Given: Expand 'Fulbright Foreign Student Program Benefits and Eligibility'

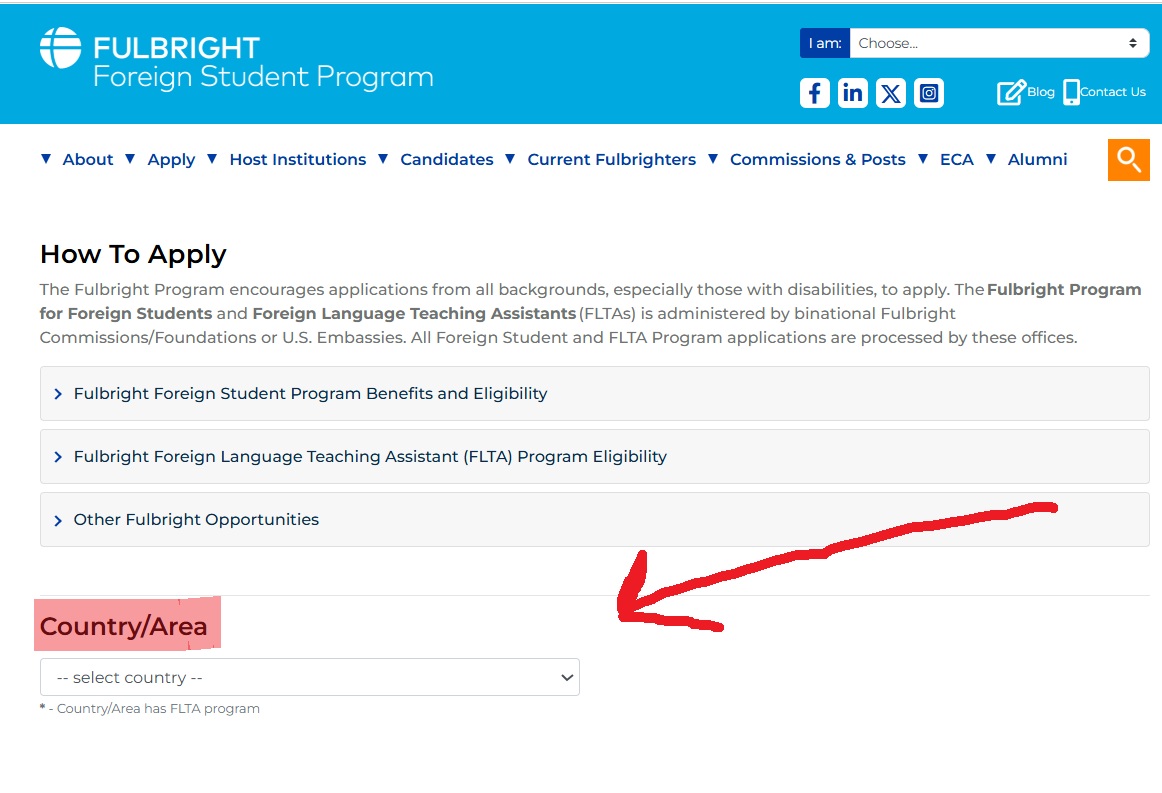Looking at the screenshot, I should 310,393.
